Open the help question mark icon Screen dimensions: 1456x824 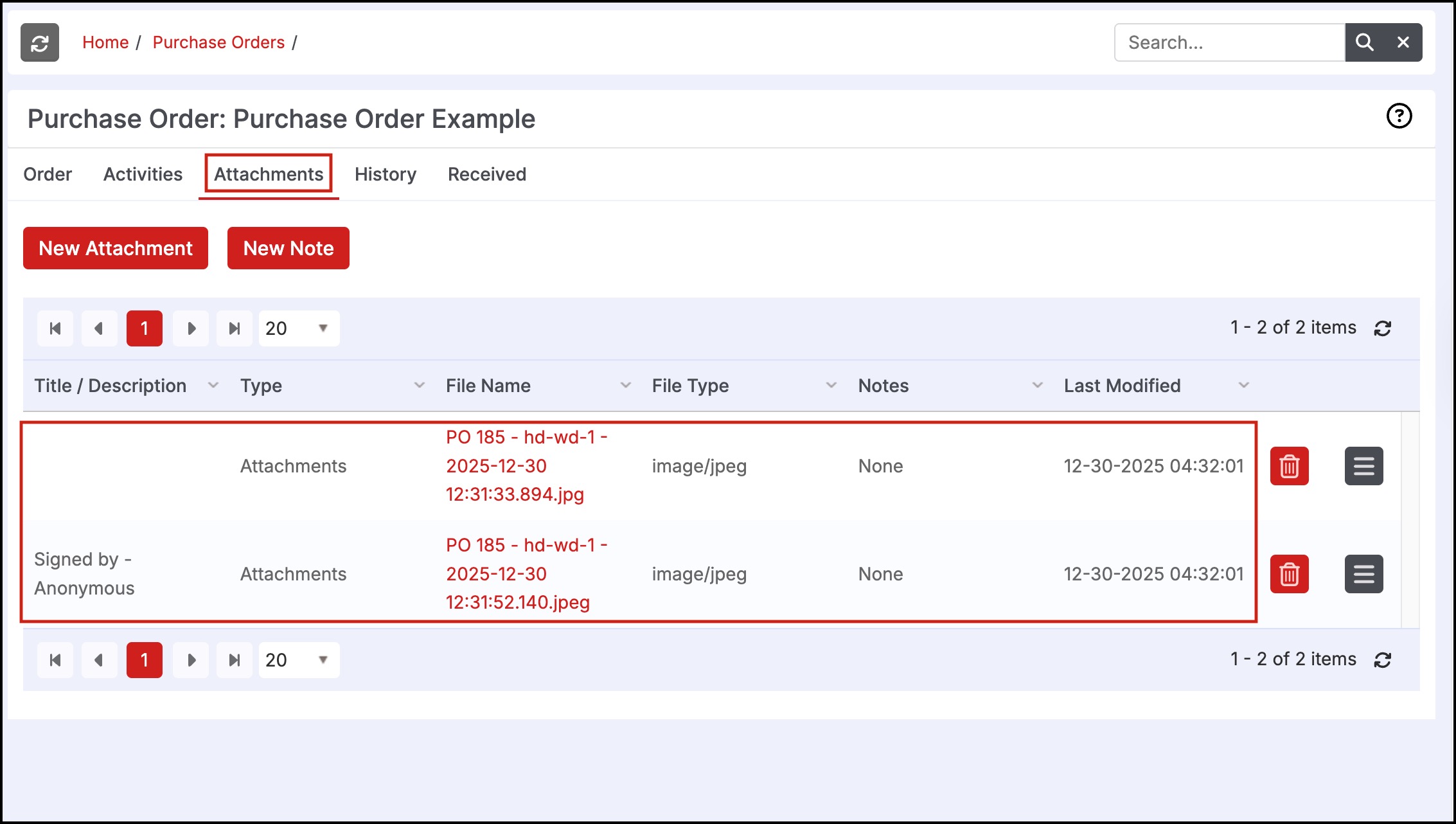click(1399, 116)
